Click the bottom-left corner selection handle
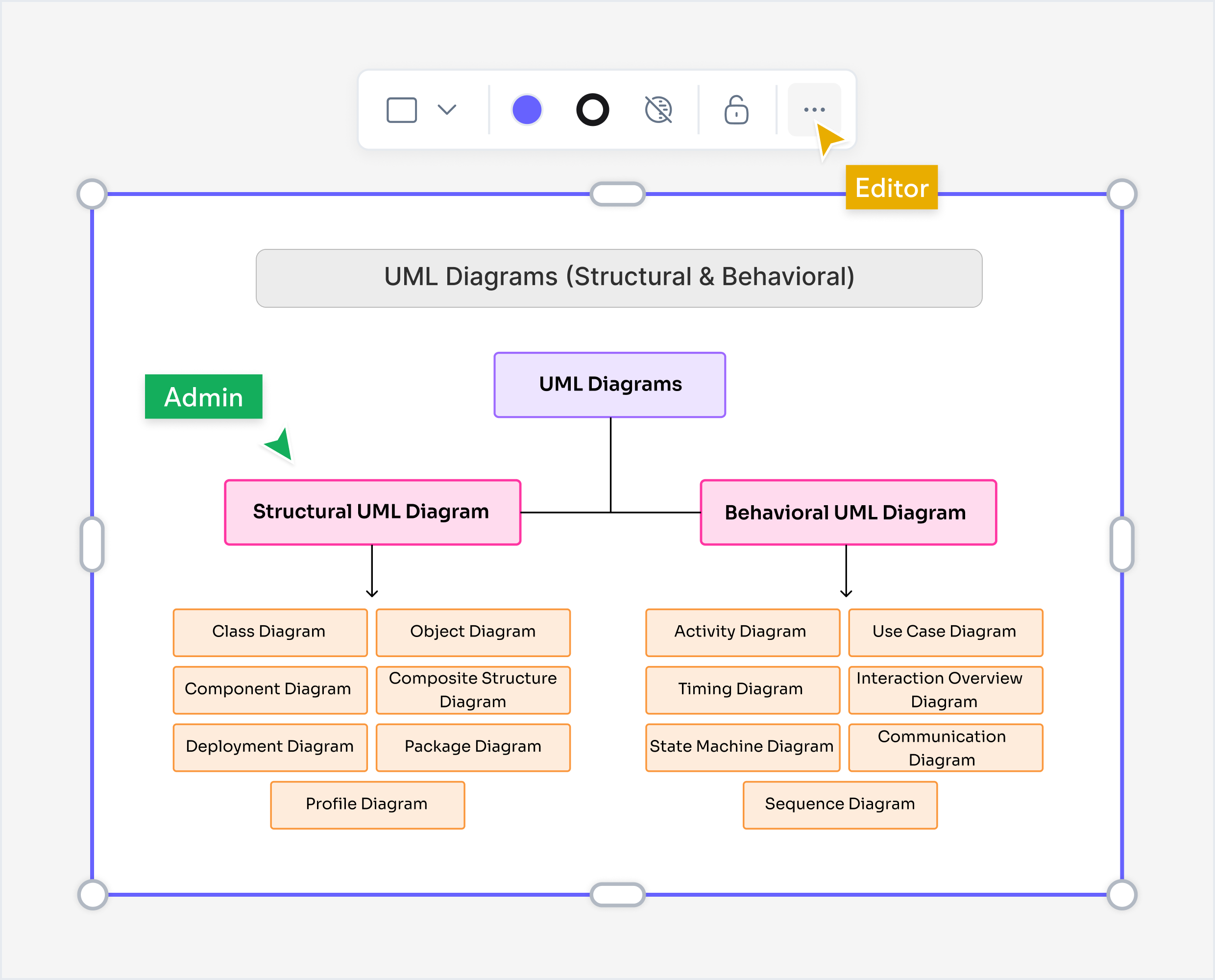 (93, 895)
